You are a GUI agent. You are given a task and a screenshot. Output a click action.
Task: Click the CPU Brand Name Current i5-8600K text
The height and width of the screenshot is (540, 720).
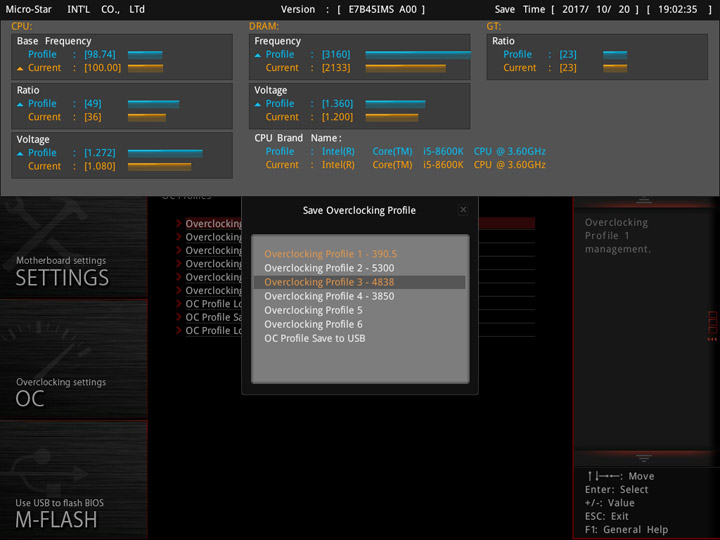pyautogui.click(x=443, y=164)
